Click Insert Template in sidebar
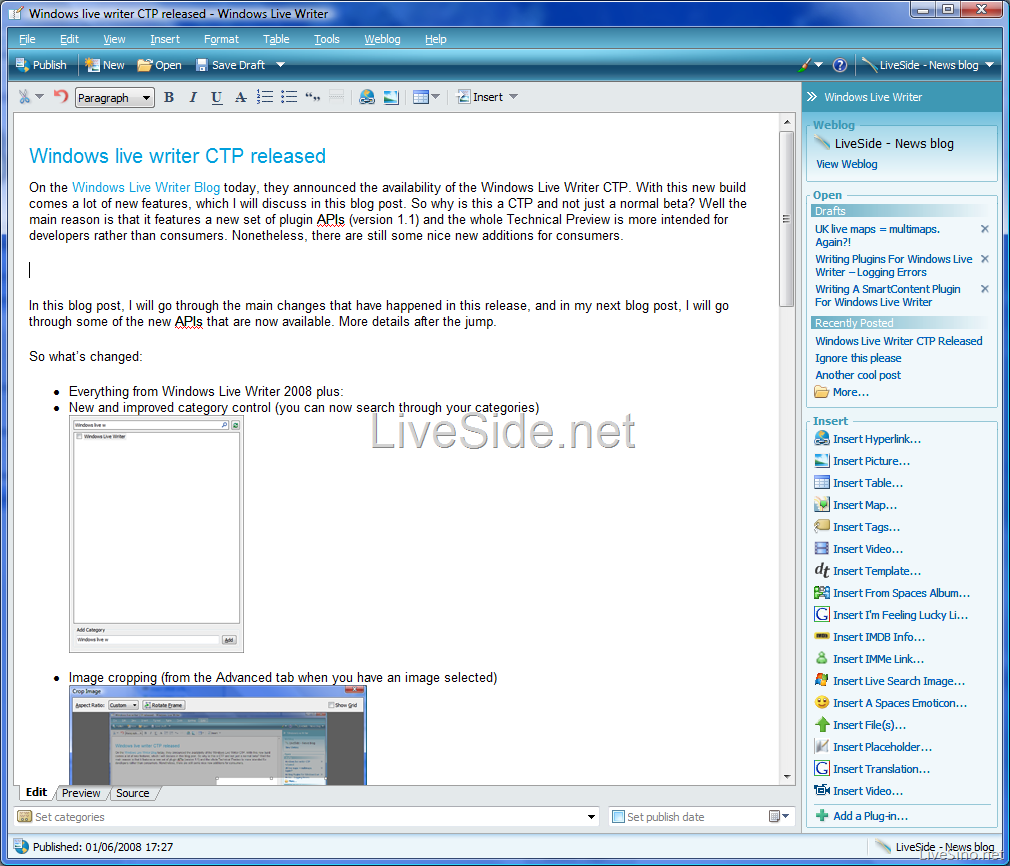This screenshot has width=1010, height=866. (868, 571)
